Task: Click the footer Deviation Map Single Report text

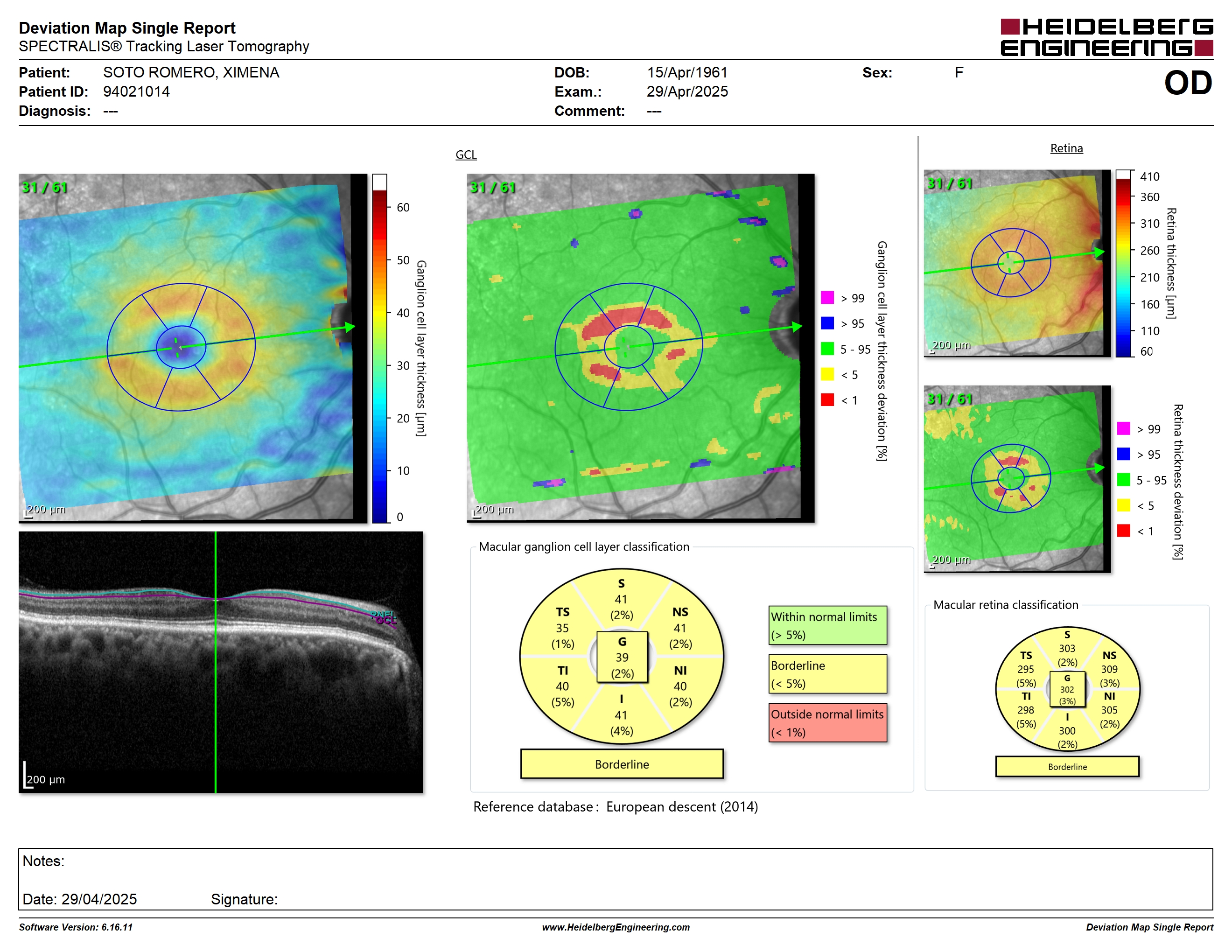Action: click(x=1150, y=927)
